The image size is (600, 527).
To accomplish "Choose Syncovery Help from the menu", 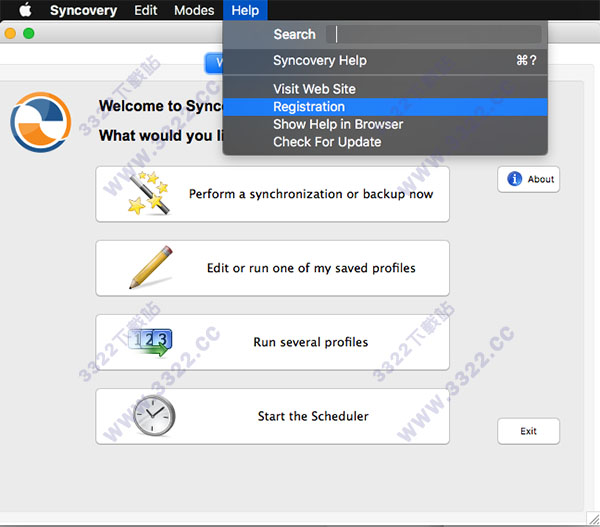I will pos(385,60).
